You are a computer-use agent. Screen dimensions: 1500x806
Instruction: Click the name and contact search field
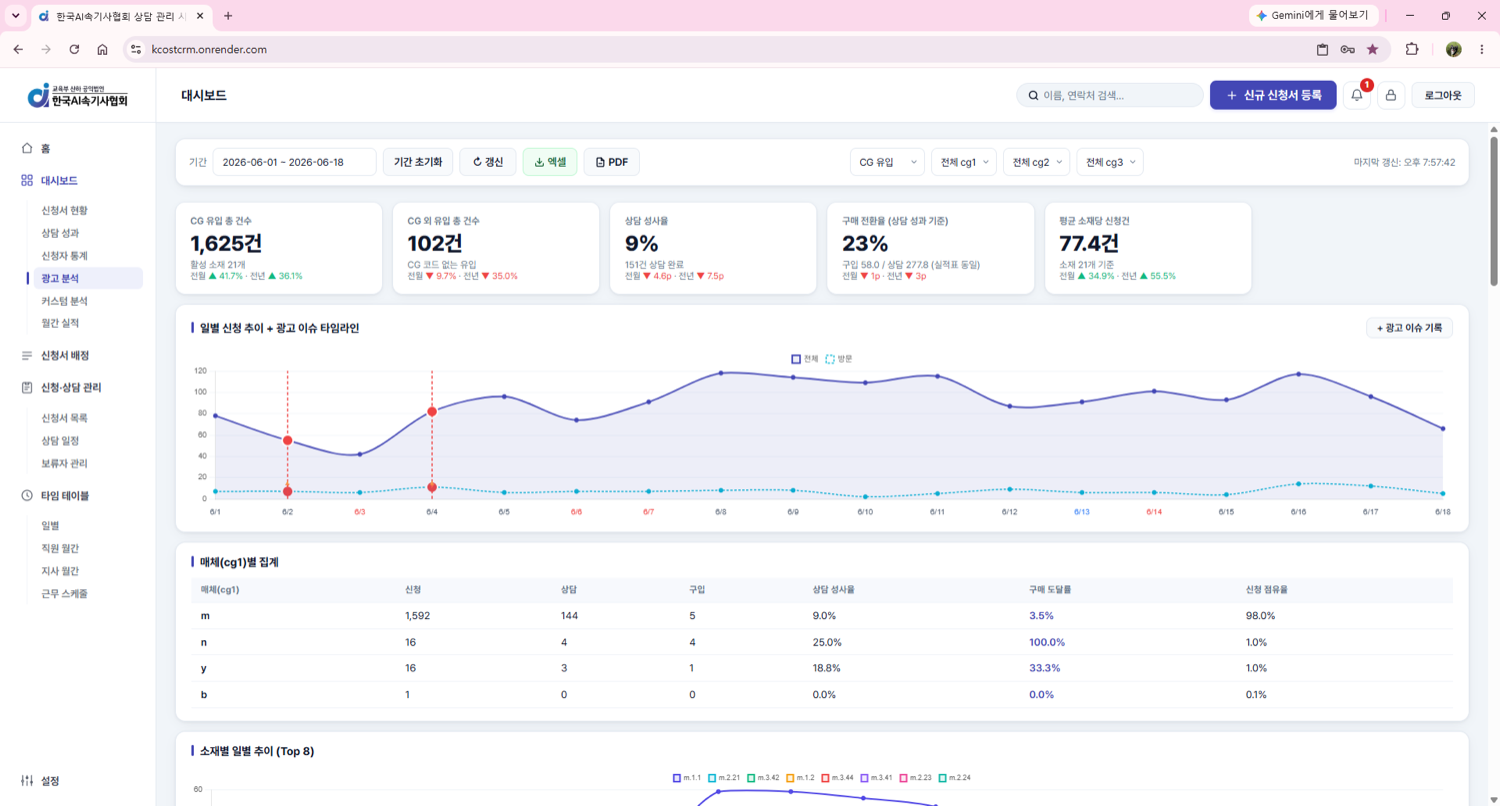[x=1110, y=95]
